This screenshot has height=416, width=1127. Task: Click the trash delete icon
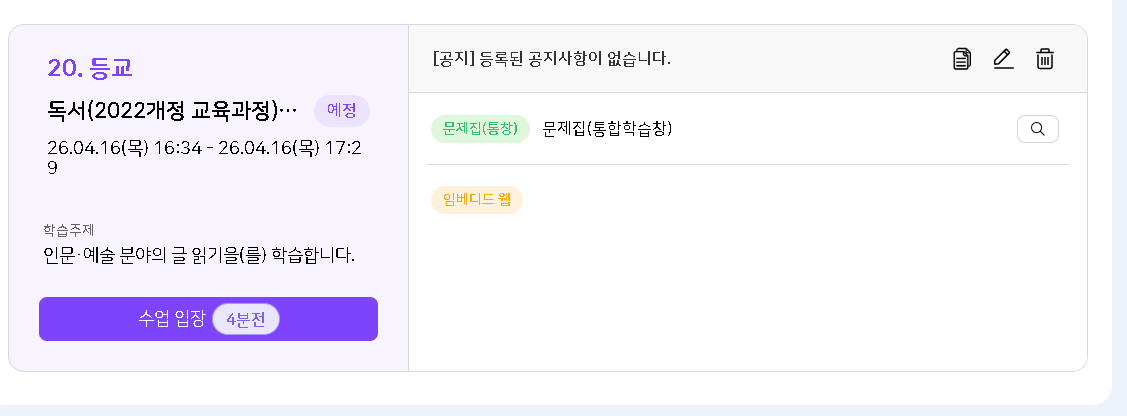1045,59
